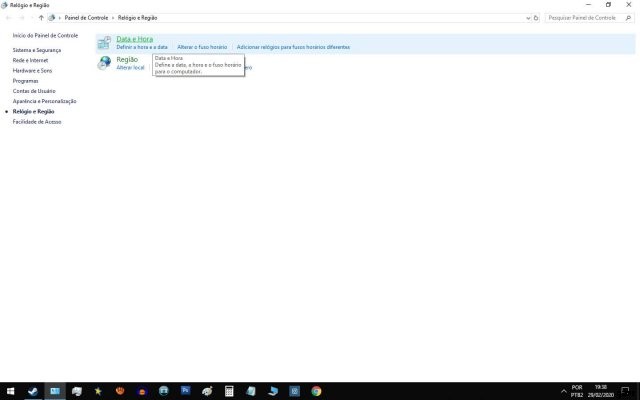Open the Data e Hora clock icon
Image resolution: width=640 pixels, height=400 pixels.
point(105,42)
